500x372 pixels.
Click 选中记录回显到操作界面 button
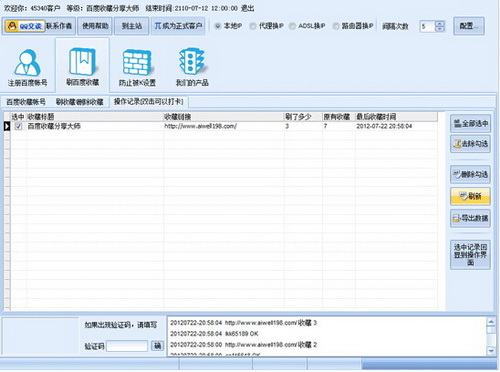tap(470, 255)
